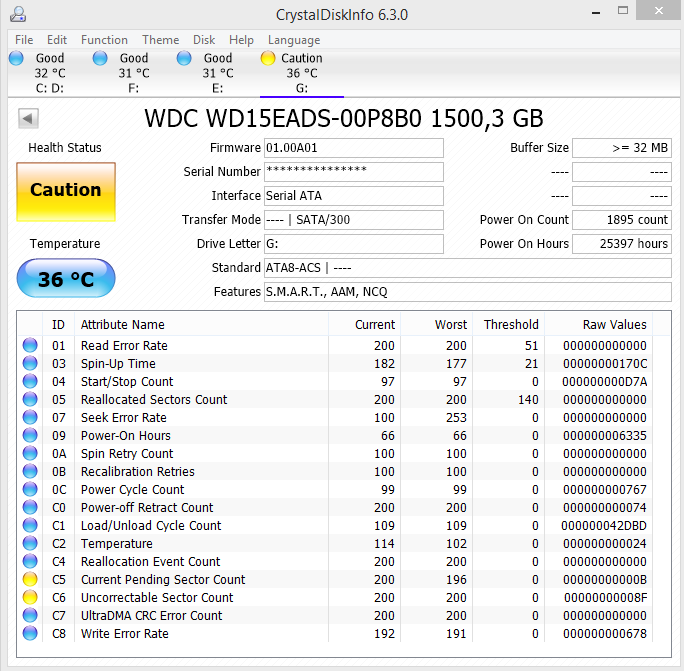684x671 pixels.
Task: Click the Attribute Name column header
Action: click(201, 325)
